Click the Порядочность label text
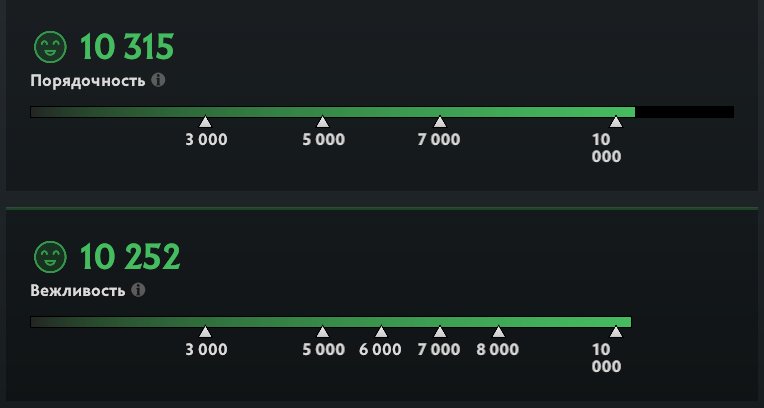 [88, 80]
